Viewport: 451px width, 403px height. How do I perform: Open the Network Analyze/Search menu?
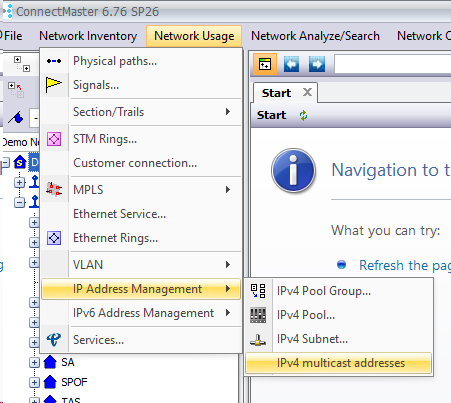pos(315,36)
